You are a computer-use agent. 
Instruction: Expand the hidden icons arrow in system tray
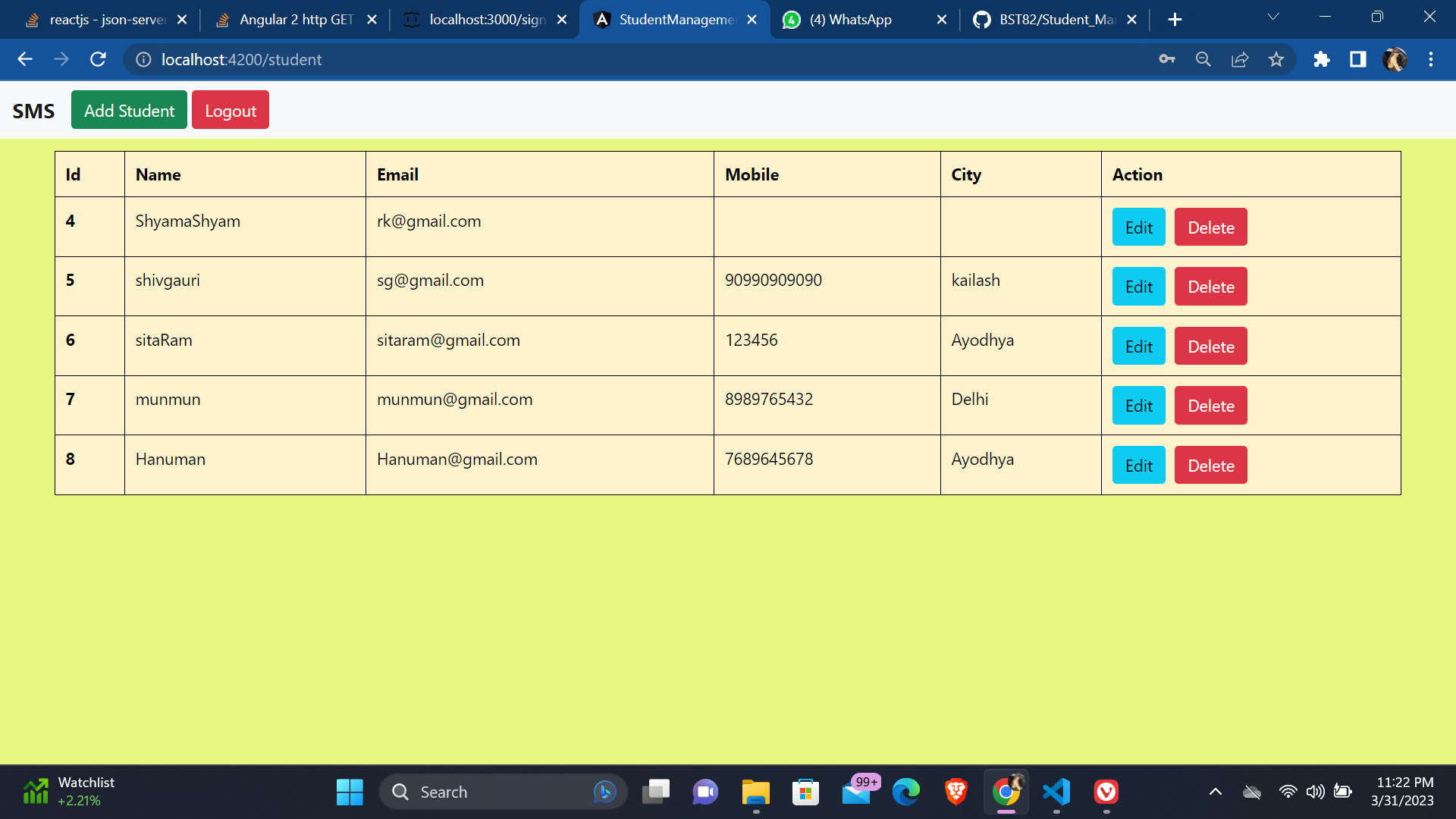pyautogui.click(x=1216, y=792)
